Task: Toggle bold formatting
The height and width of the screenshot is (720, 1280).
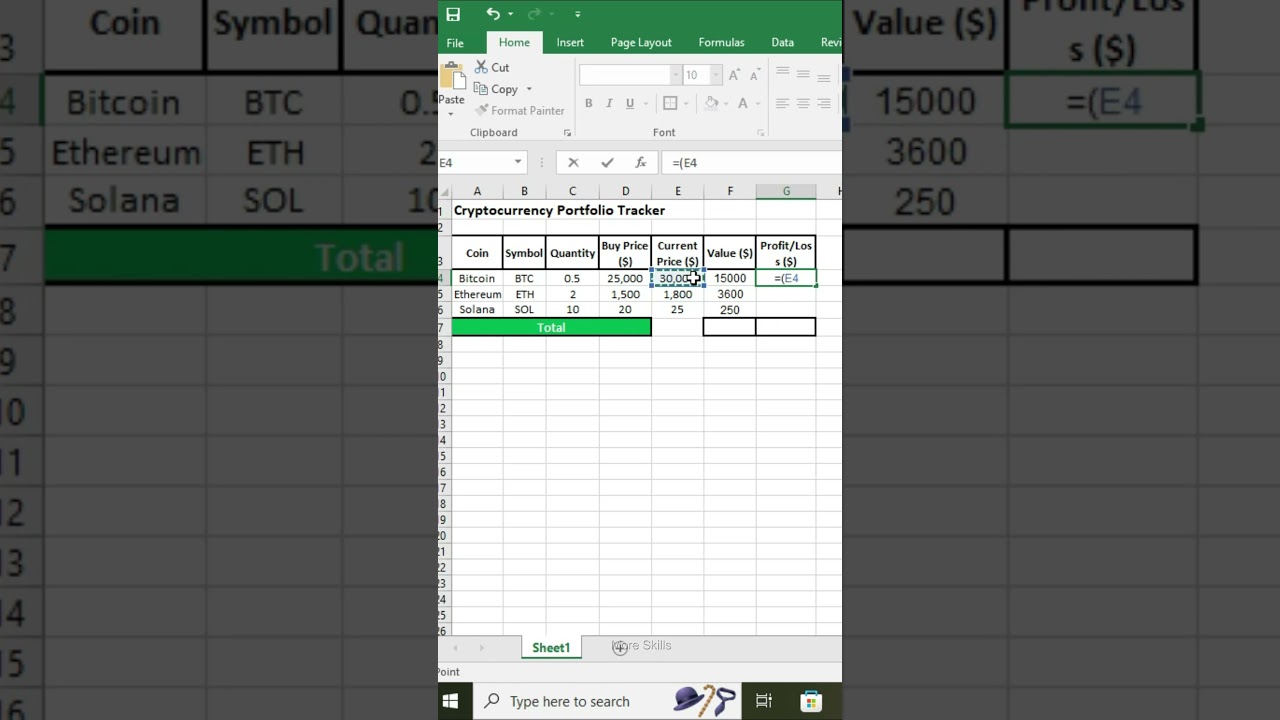Action: [589, 103]
